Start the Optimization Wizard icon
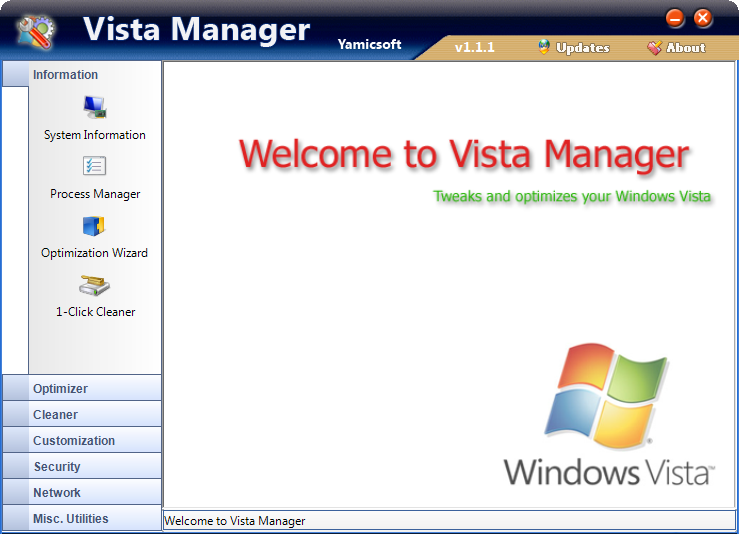The width and height of the screenshot is (739, 534). click(95, 226)
